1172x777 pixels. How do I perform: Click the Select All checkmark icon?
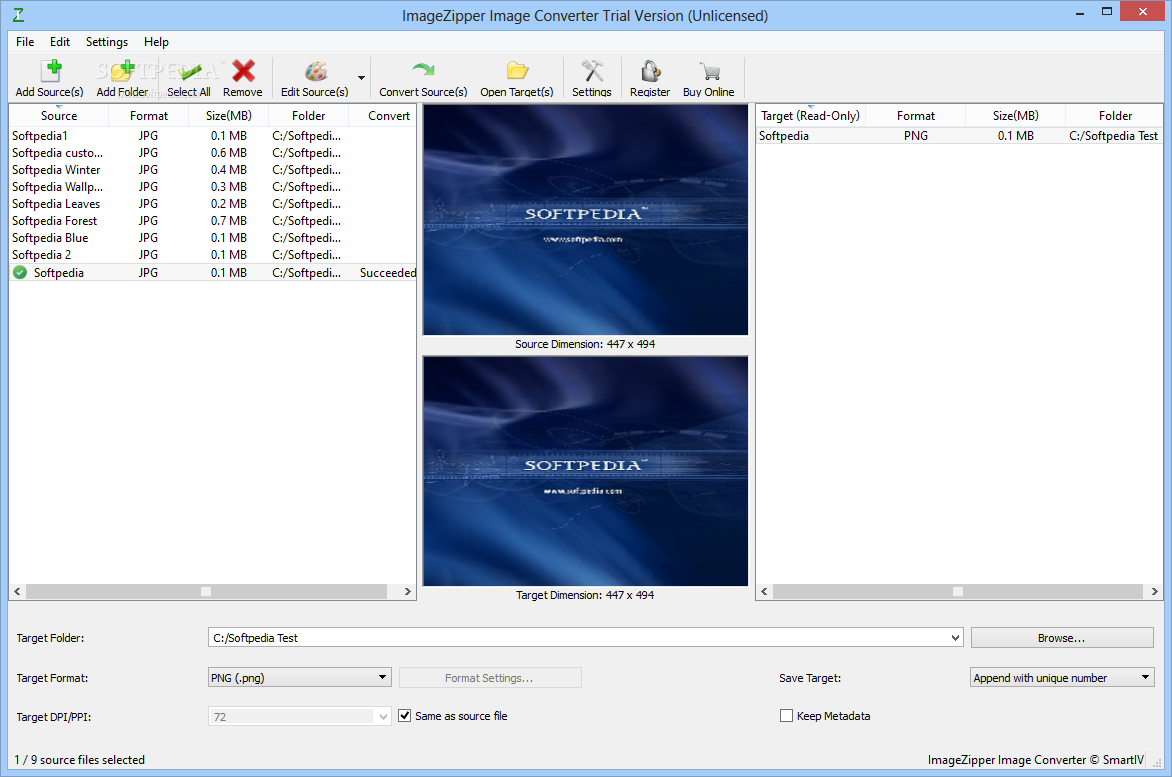point(189,71)
